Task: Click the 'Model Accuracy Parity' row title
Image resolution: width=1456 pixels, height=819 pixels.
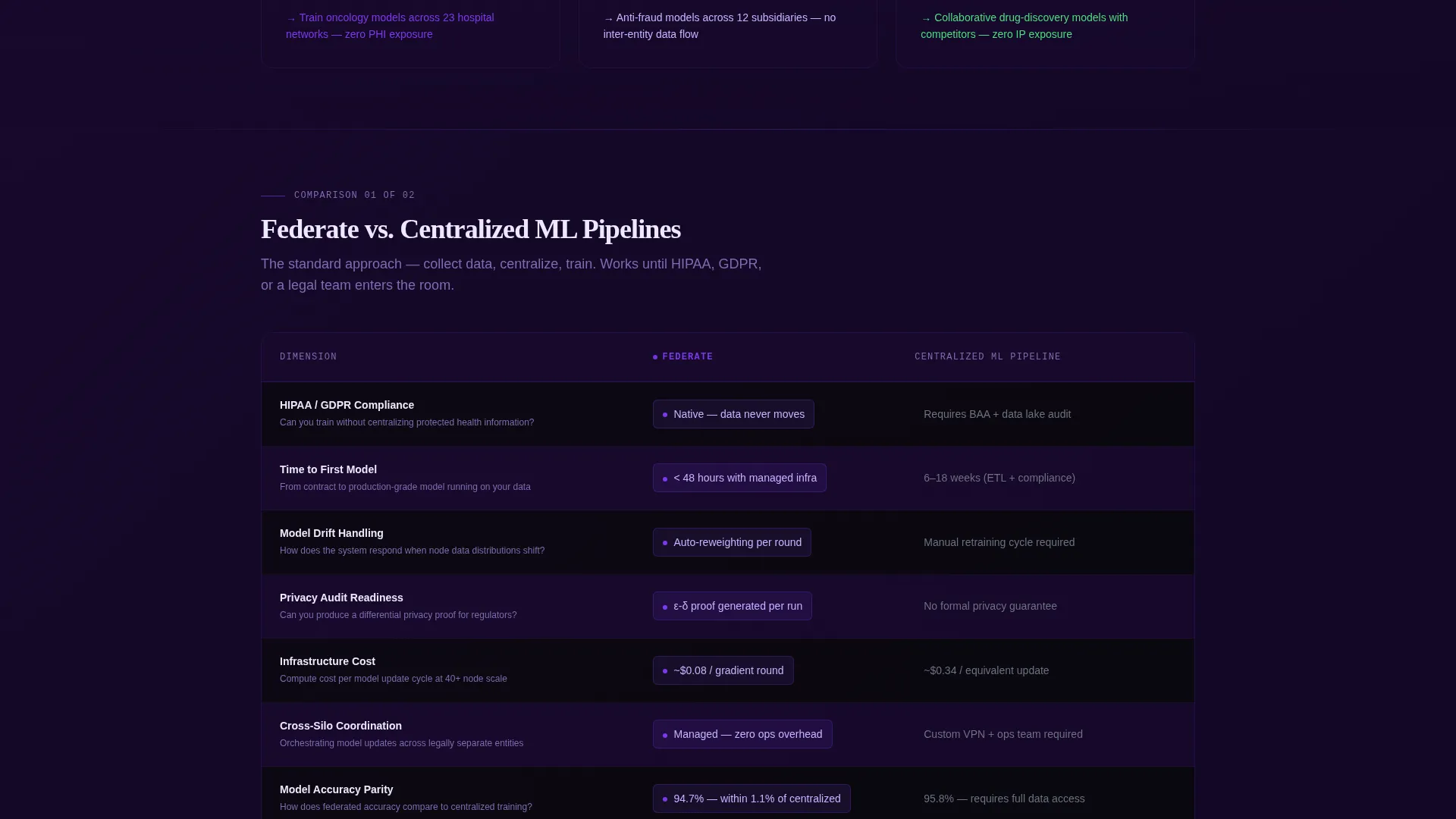Action: 336,789
